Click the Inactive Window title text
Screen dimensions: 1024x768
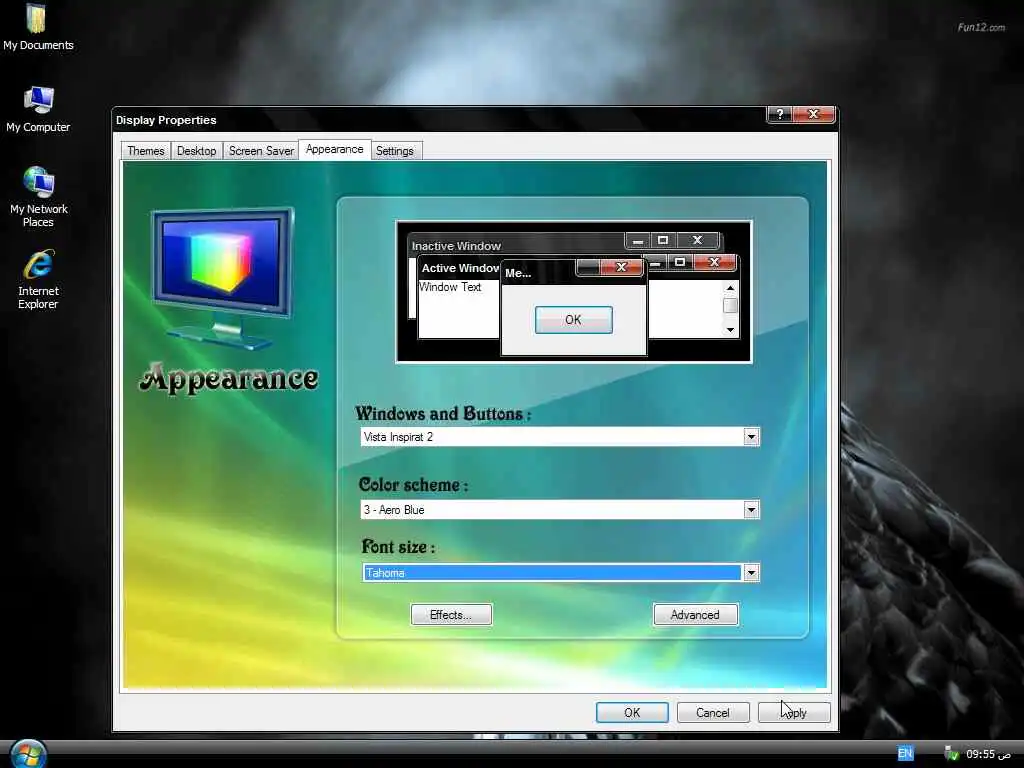[456, 246]
